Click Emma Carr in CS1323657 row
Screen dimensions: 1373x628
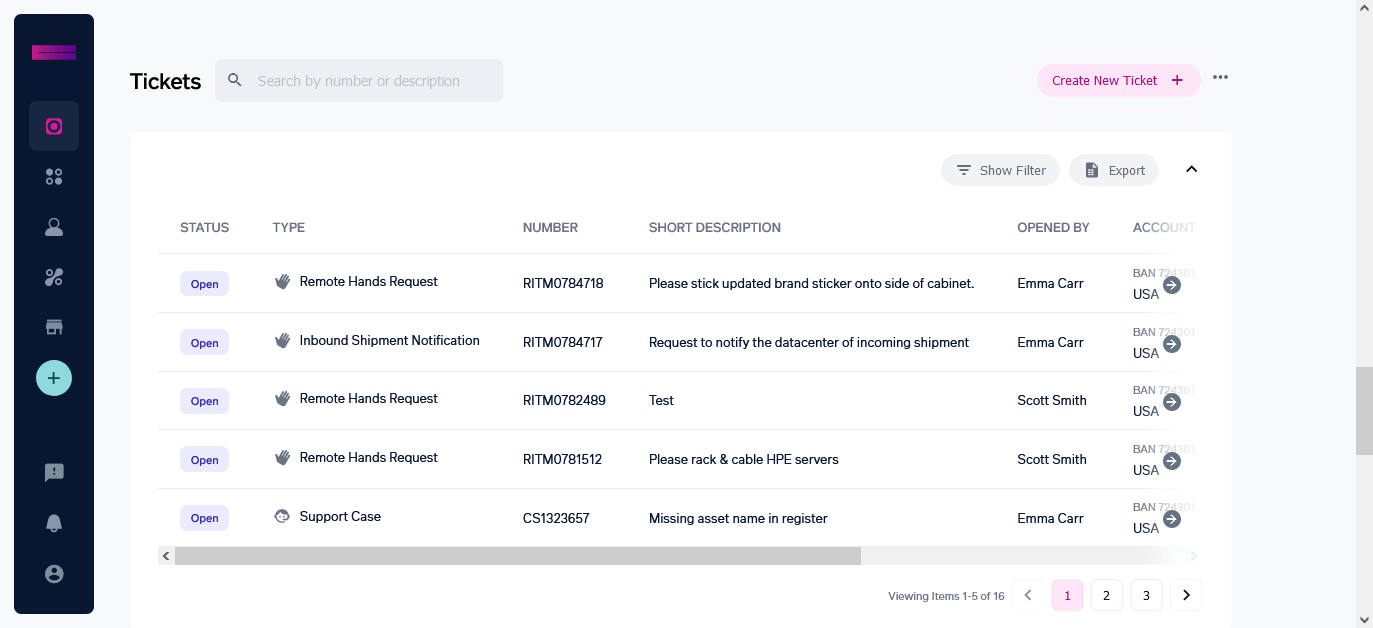1050,518
